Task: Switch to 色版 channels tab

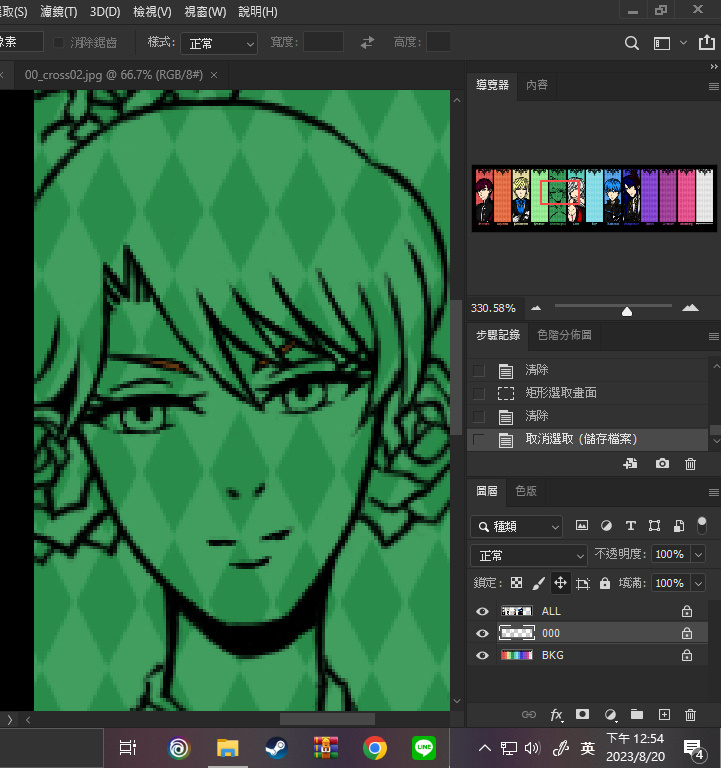Action: pos(526,491)
